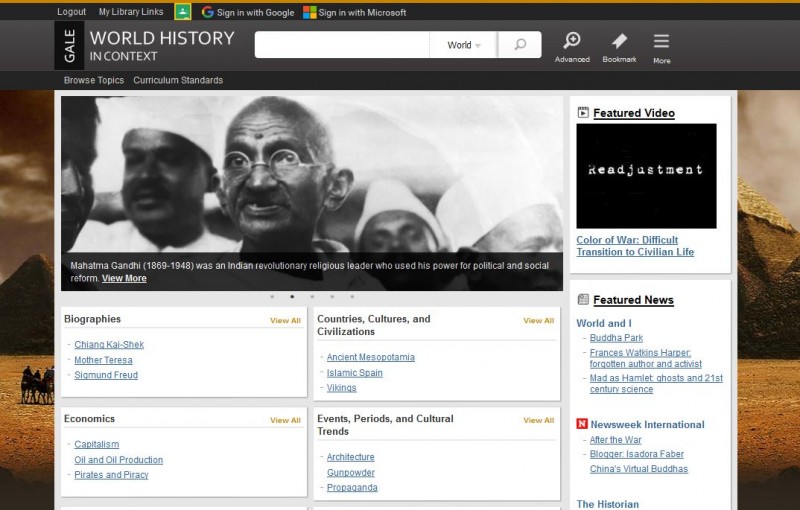Click the Featured Video play icon
The height and width of the screenshot is (510, 800).
[583, 113]
